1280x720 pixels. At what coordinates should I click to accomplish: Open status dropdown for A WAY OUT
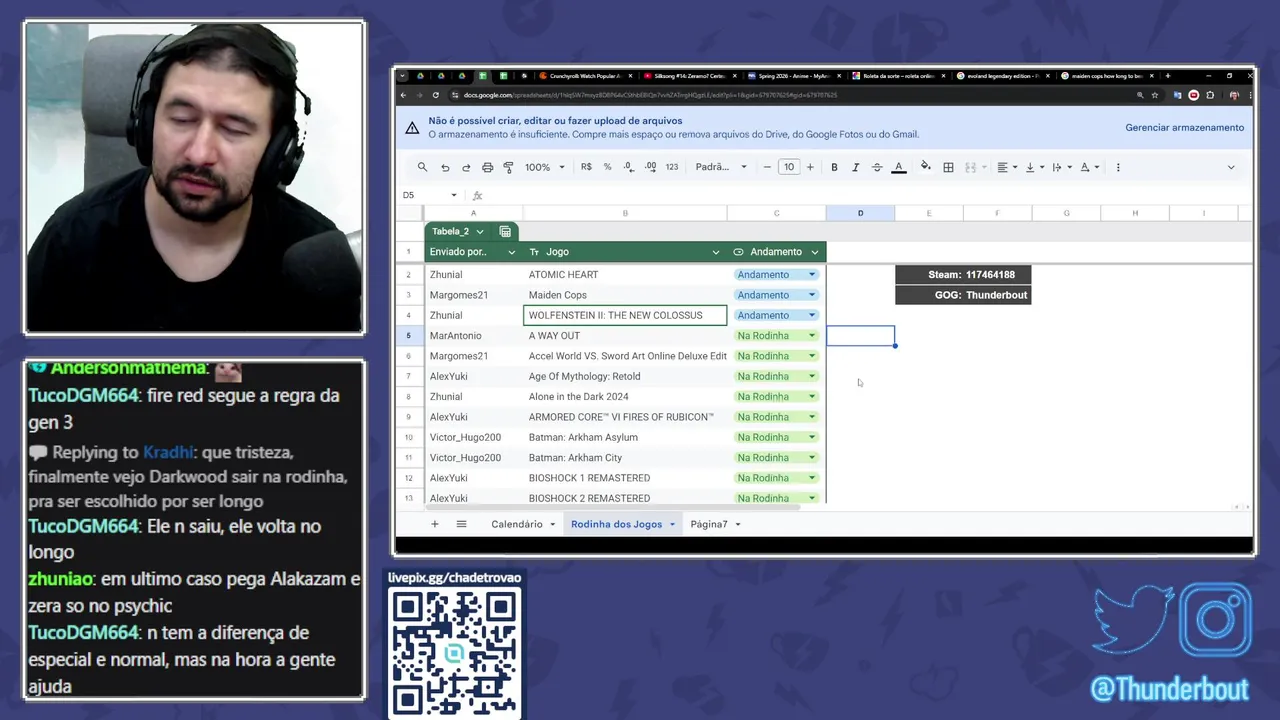pos(812,335)
